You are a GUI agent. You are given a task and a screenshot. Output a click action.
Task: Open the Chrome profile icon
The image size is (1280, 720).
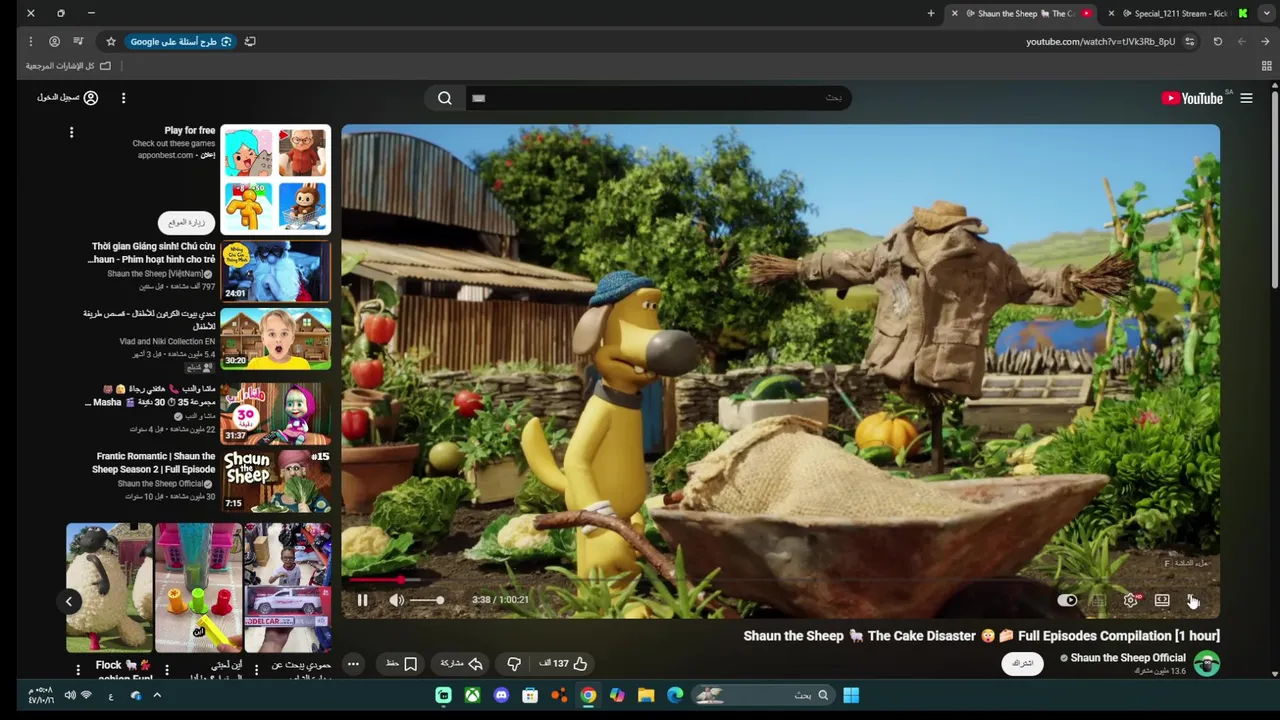pos(54,42)
